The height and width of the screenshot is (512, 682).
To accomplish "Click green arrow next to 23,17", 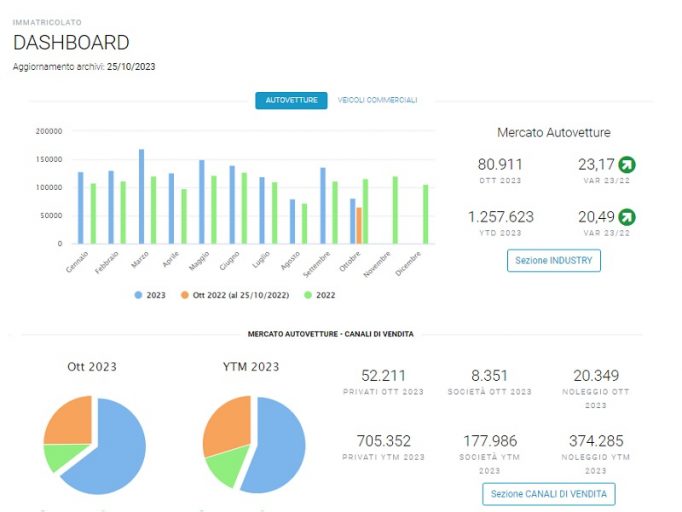I will click(627, 165).
